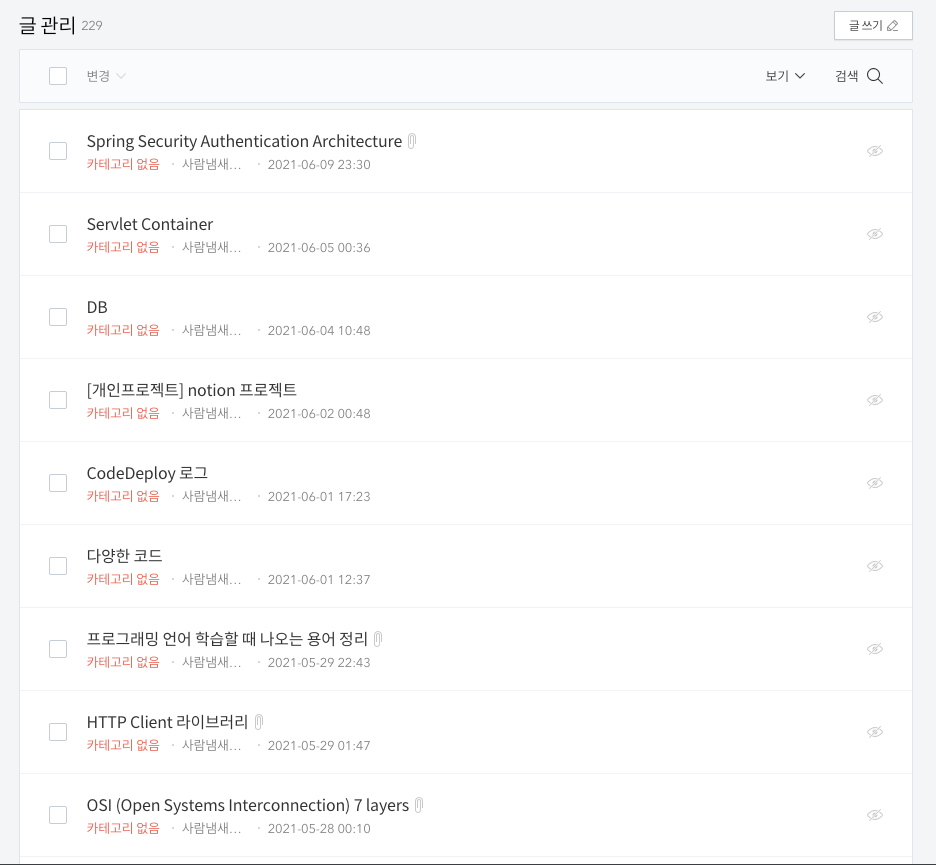The image size is (936, 865).
Task: Select the 다양한 코드 post checkbox
Action: click(x=58, y=566)
